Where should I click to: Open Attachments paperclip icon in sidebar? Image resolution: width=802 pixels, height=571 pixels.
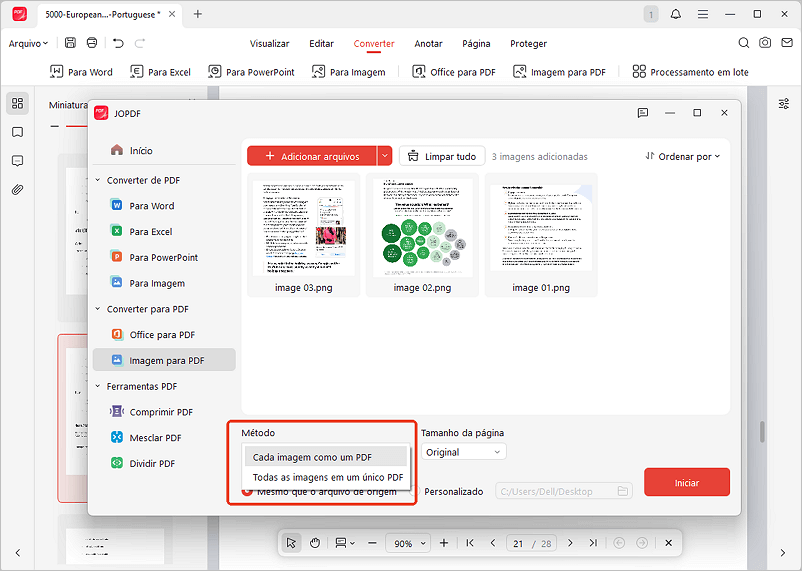17,190
